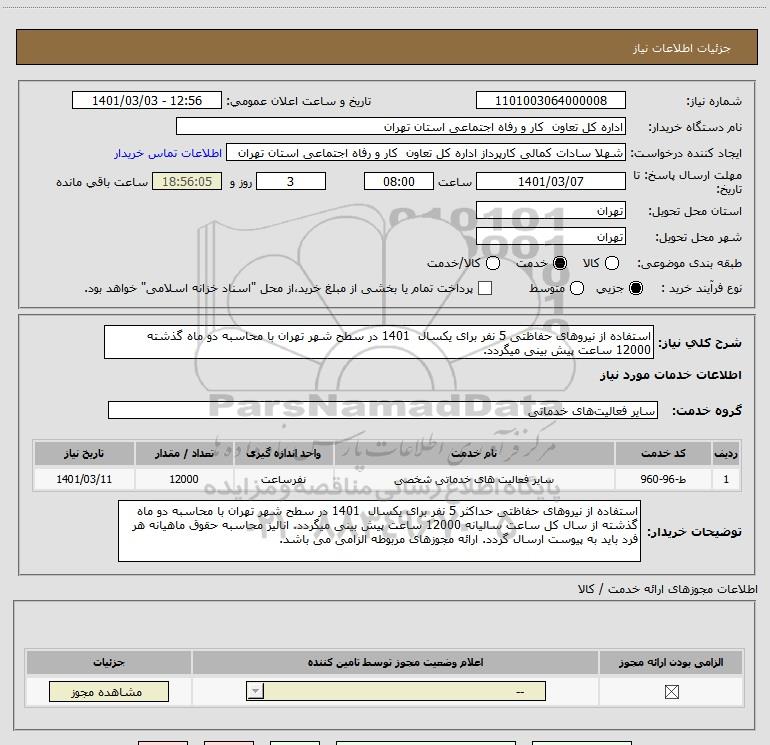
Task: Click the row number cell 1
Action: point(726,479)
